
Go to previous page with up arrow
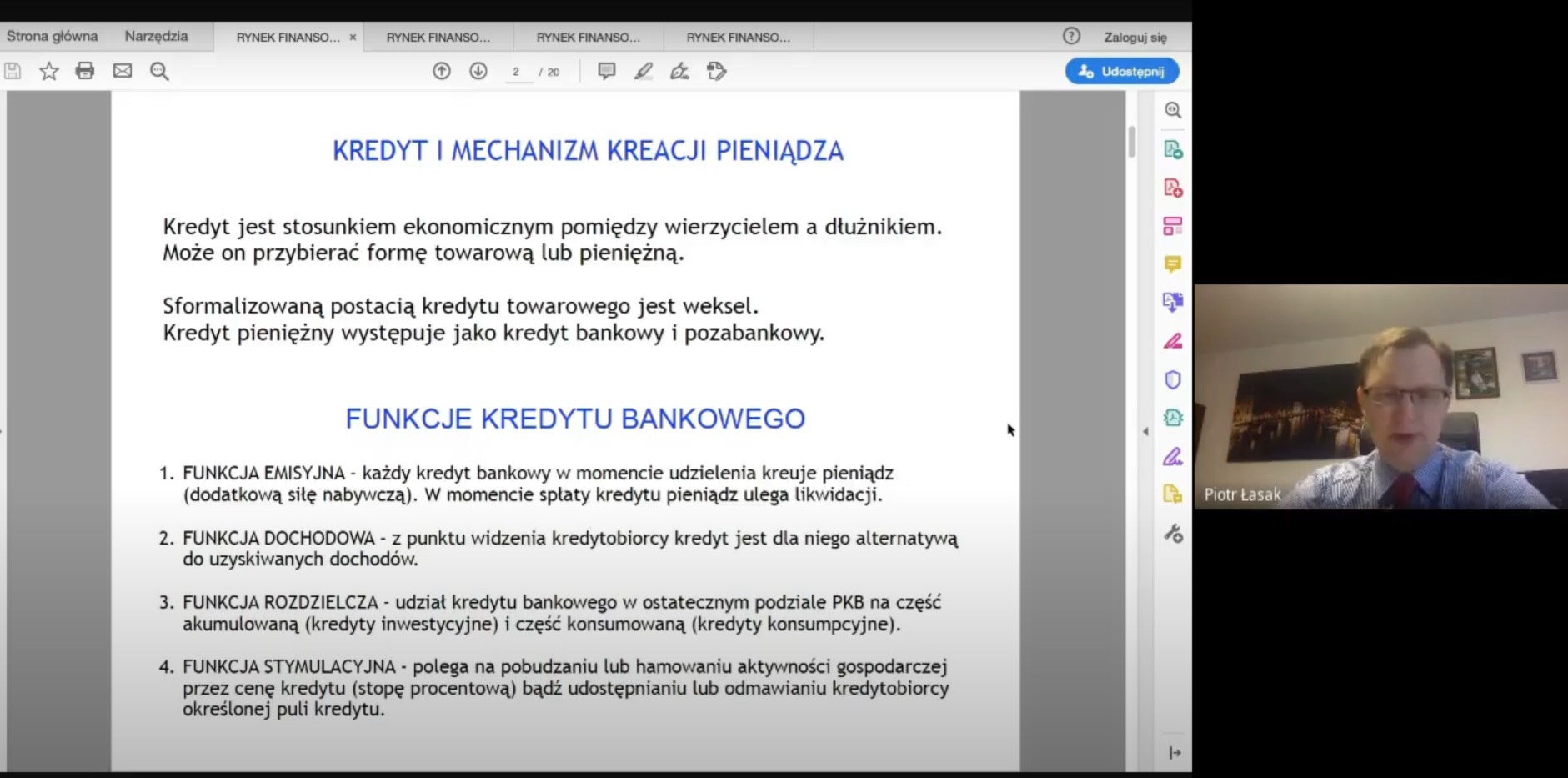pyautogui.click(x=442, y=71)
